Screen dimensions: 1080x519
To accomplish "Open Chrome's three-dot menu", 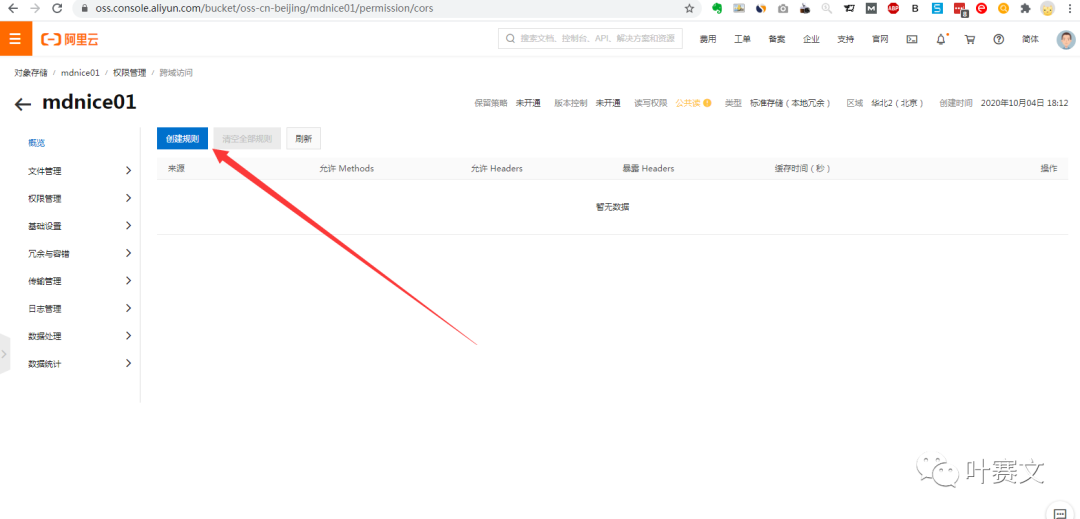I will click(x=1069, y=9).
